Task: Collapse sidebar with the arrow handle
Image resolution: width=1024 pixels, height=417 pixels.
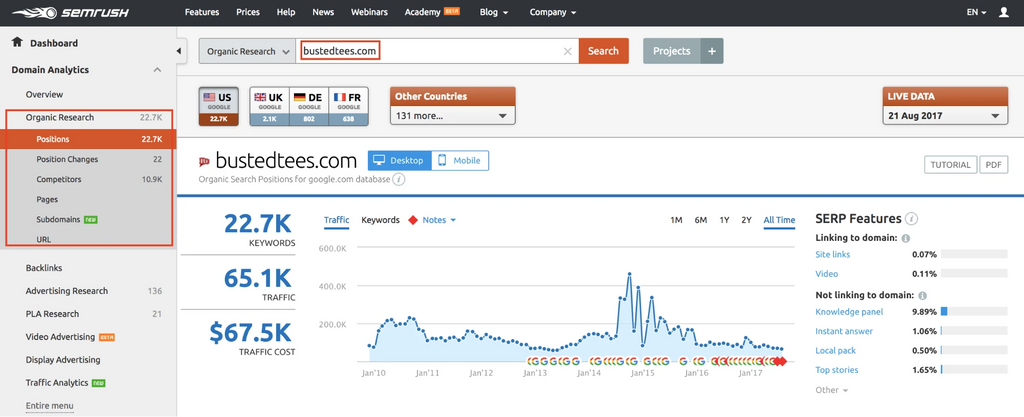Action: click(x=180, y=51)
